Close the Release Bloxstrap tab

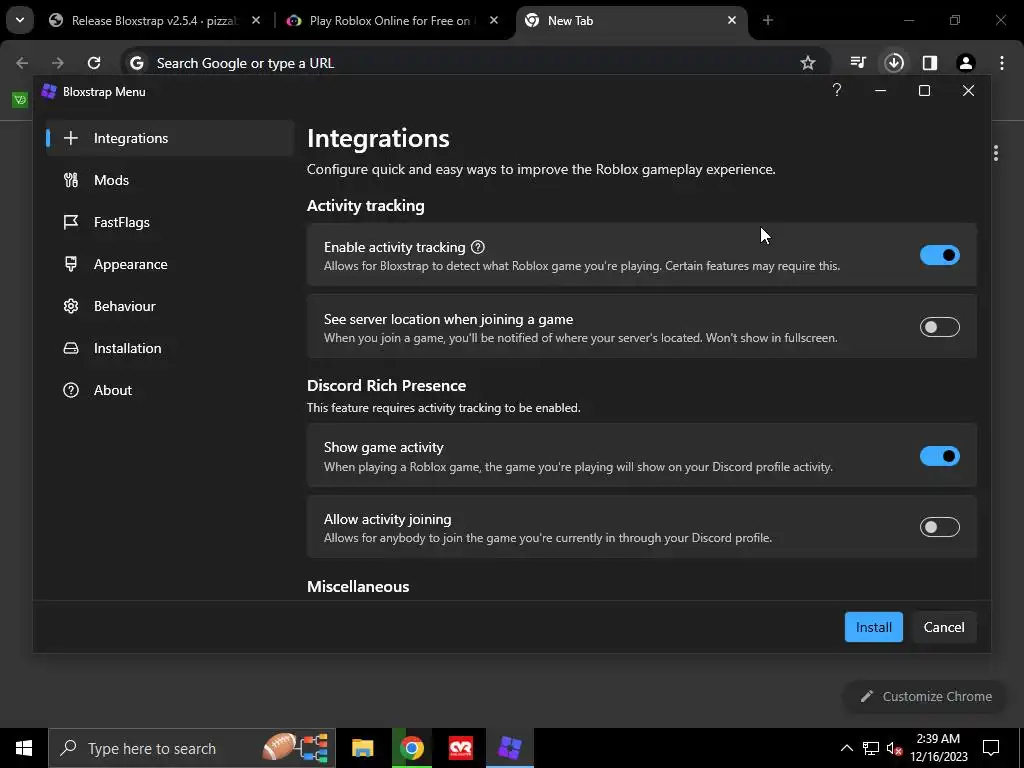point(256,20)
